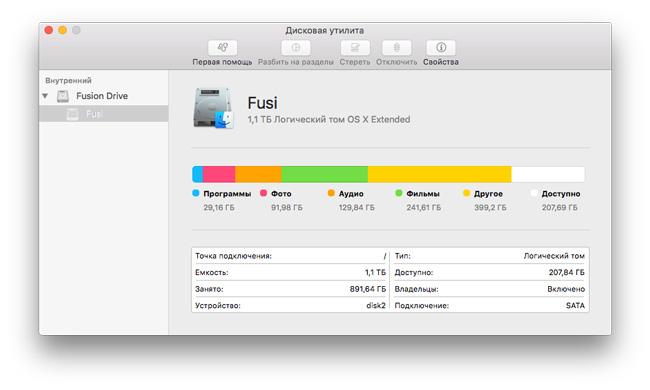Click the blue Программы storage bar segment
The image size is (650, 390).
click(198, 174)
